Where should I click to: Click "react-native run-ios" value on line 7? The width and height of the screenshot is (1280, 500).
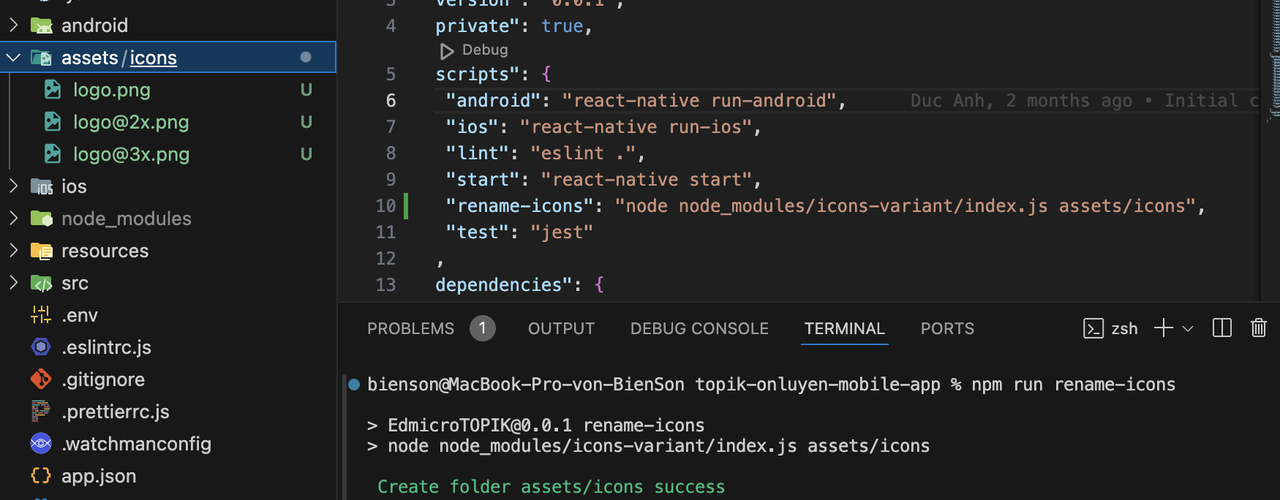(636, 127)
